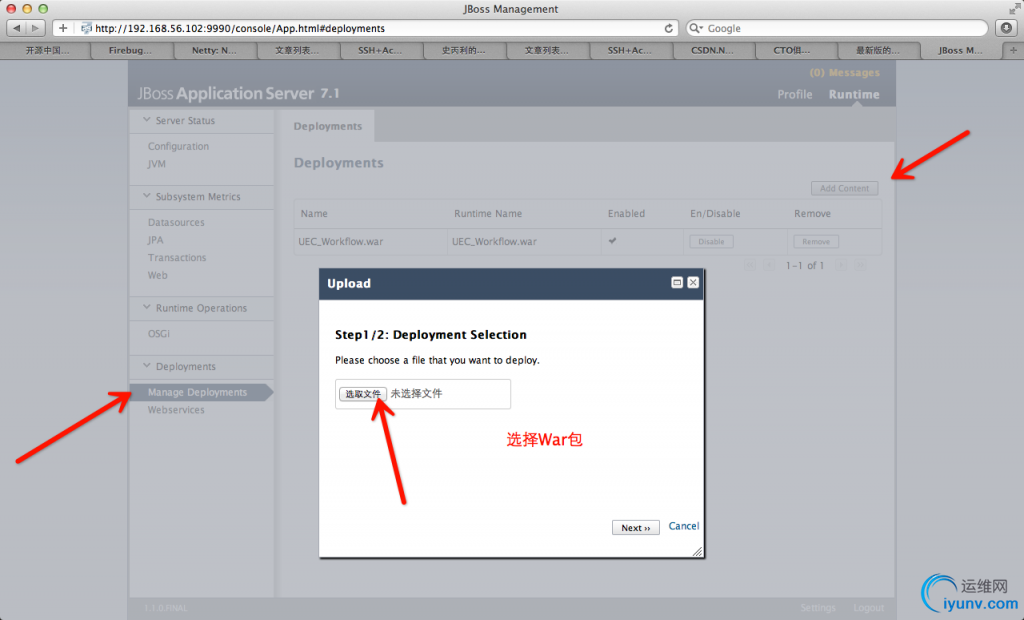
Task: Switch to the 开源中国 browser tab
Action: coord(47,50)
